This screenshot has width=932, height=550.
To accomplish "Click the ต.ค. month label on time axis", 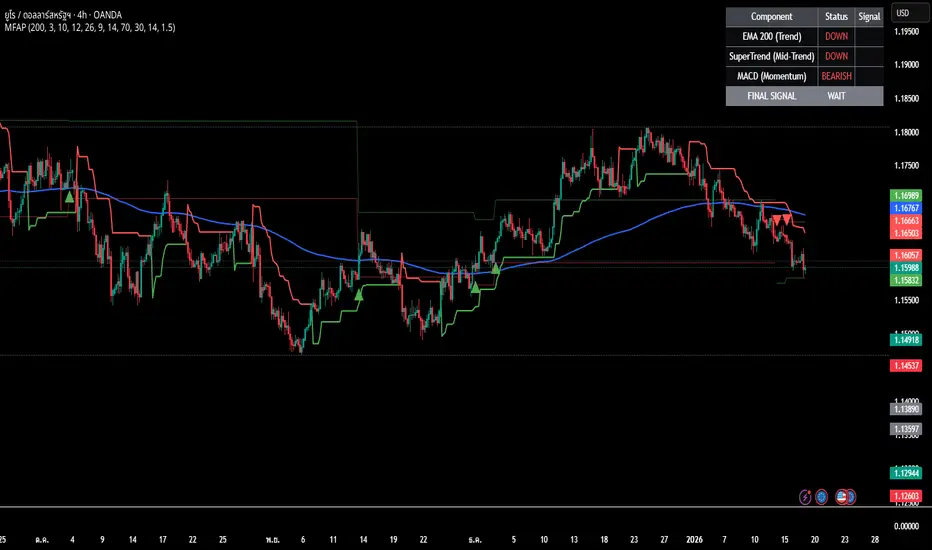I will (x=42, y=540).
